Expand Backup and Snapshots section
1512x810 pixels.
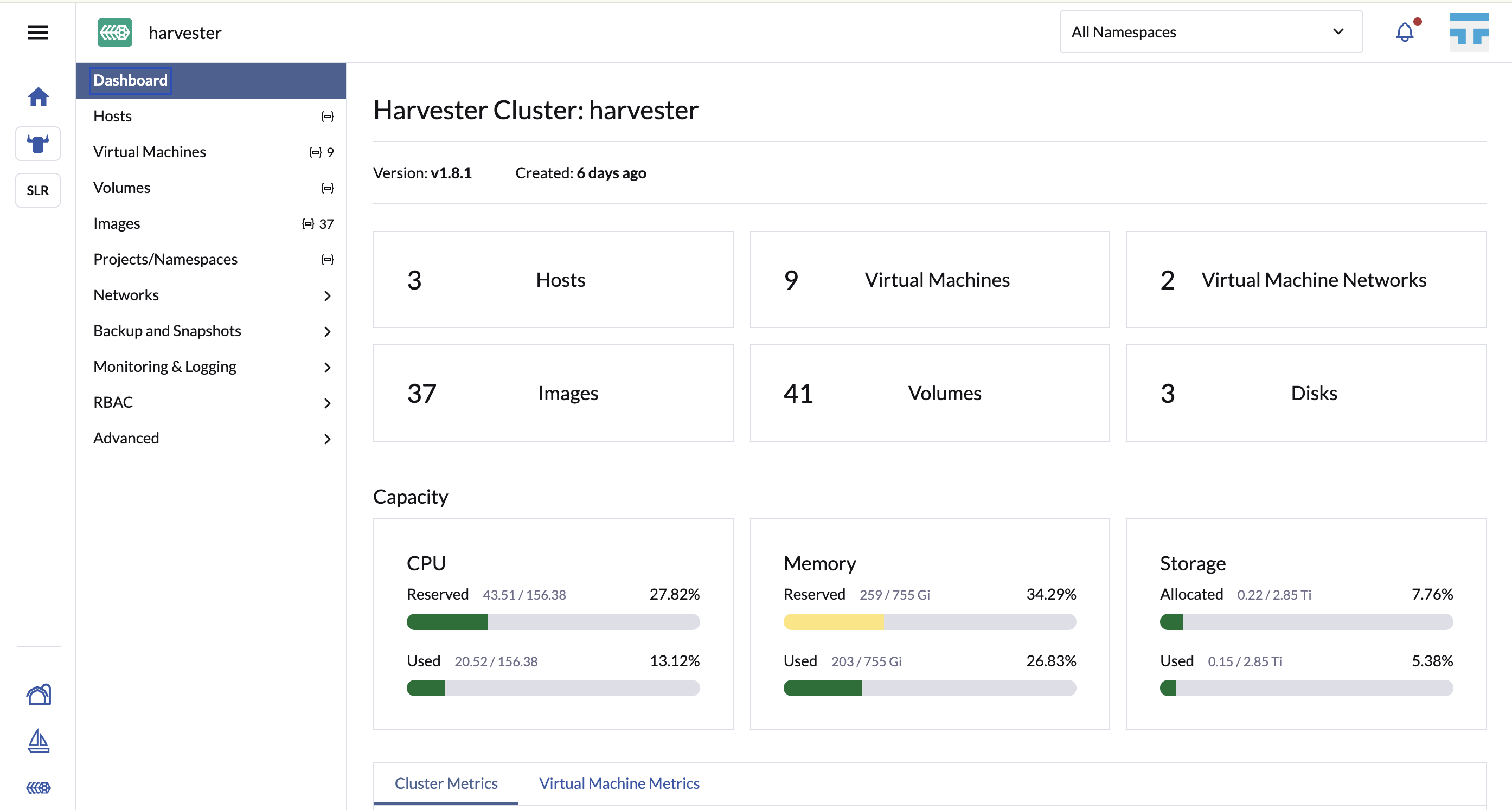211,331
